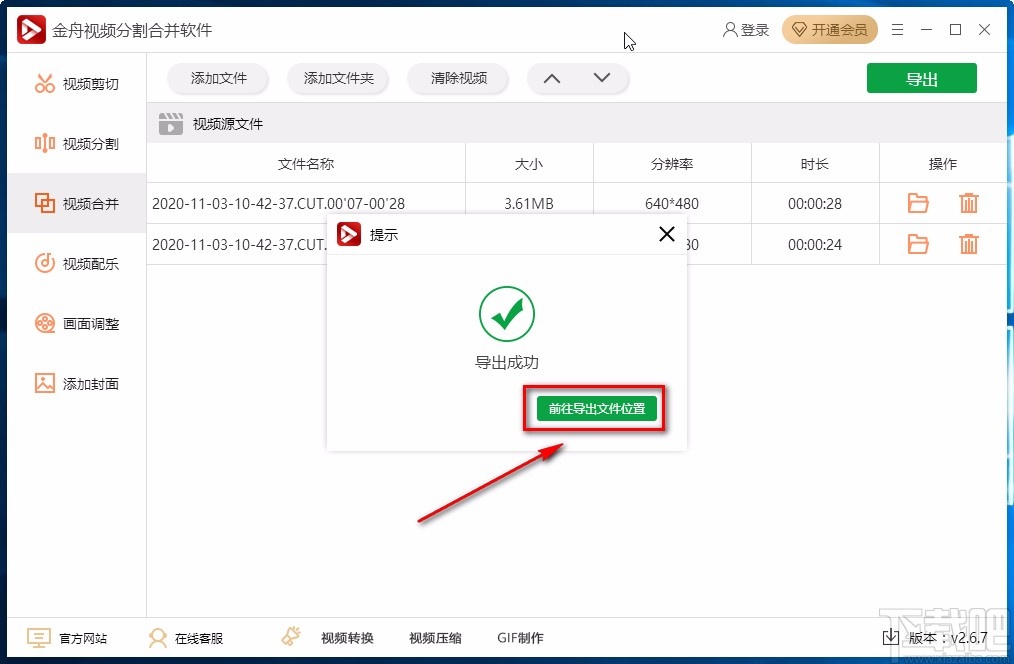The height and width of the screenshot is (664, 1014).
Task: Select the 视频配乐 music tool
Action: (77, 263)
